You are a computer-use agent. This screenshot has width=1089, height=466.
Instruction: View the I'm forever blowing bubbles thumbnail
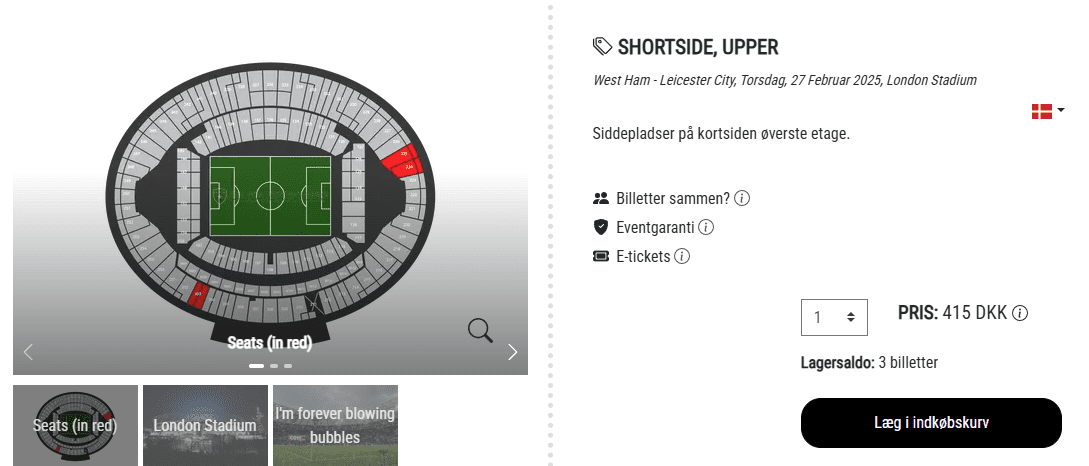click(335, 425)
